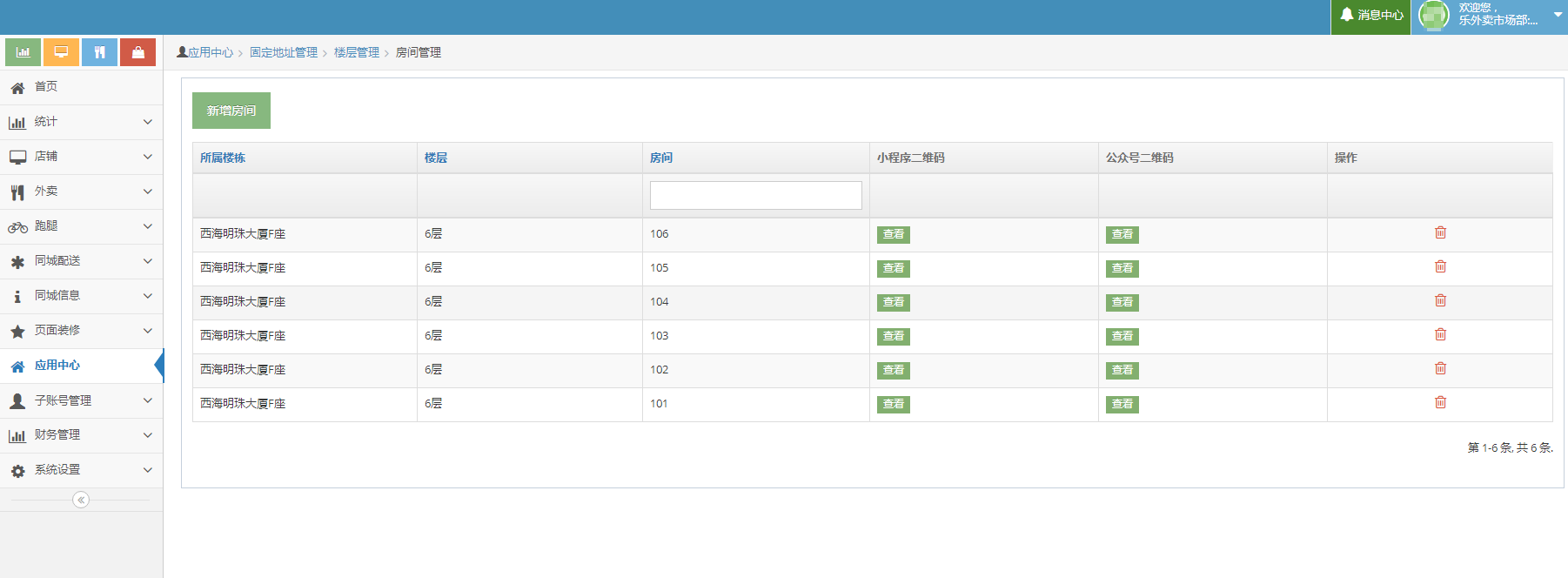Image resolution: width=1568 pixels, height=578 pixels.
Task: Click the green statistics chart shortcut icon
Action: pos(23,52)
